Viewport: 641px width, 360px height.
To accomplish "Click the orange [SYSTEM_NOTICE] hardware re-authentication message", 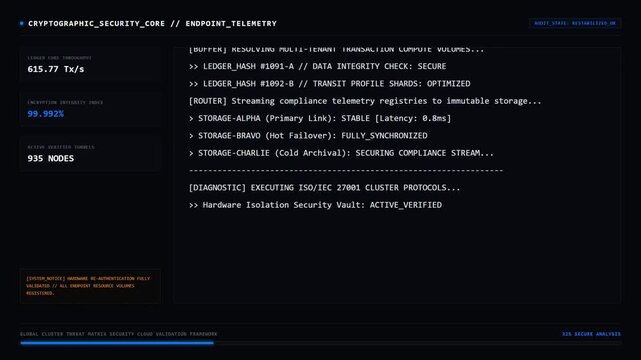I will tap(90, 286).
